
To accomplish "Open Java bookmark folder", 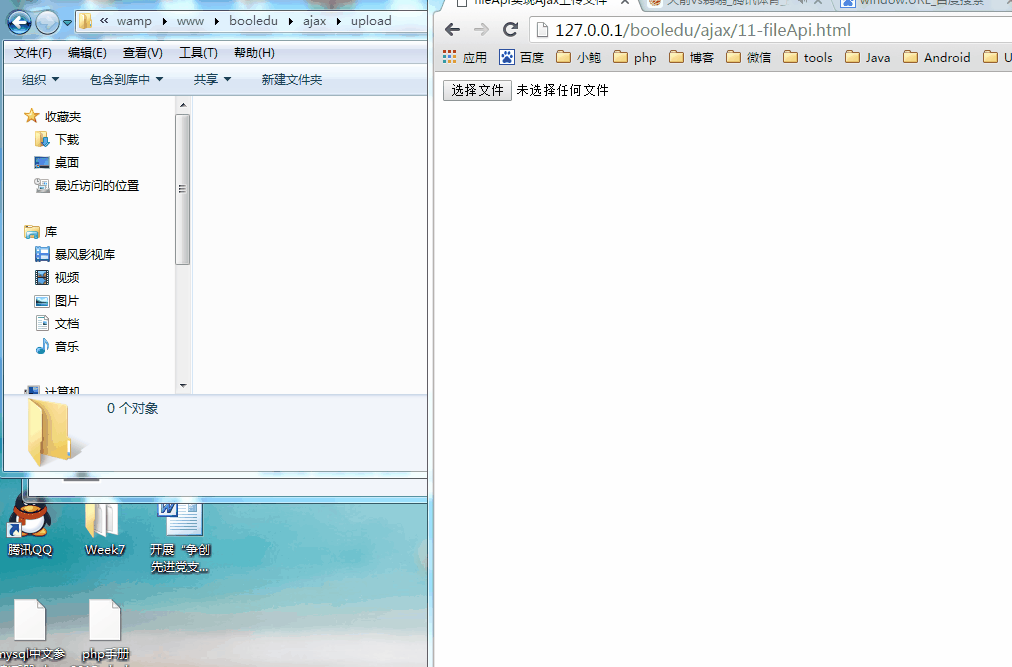I will coord(868,57).
